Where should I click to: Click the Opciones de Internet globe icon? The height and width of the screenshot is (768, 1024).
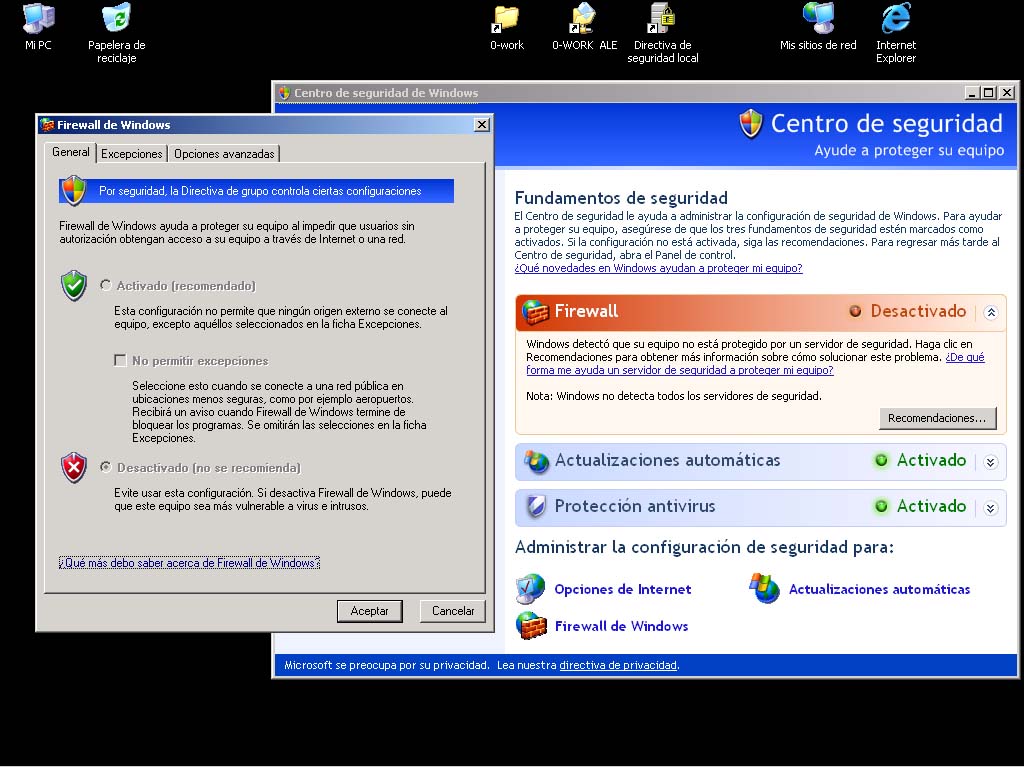pos(530,589)
